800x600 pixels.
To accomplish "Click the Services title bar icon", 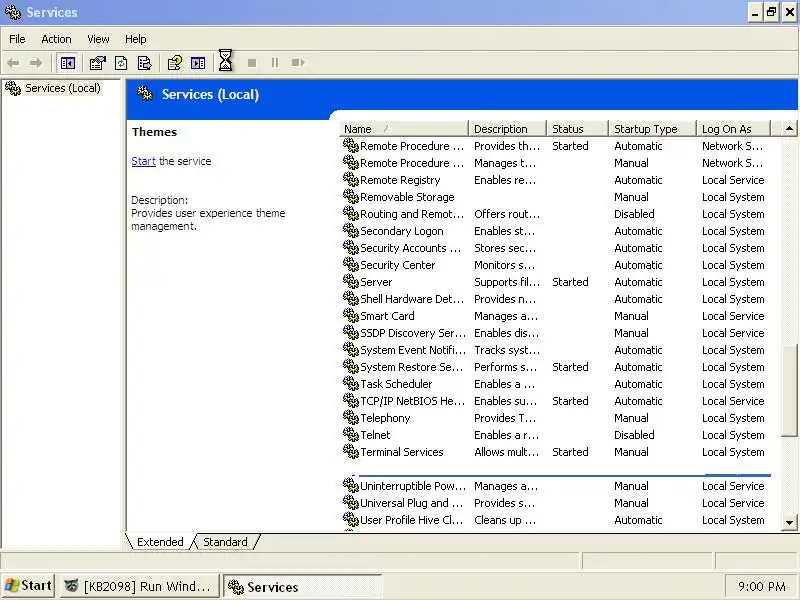I will click(x=13, y=12).
